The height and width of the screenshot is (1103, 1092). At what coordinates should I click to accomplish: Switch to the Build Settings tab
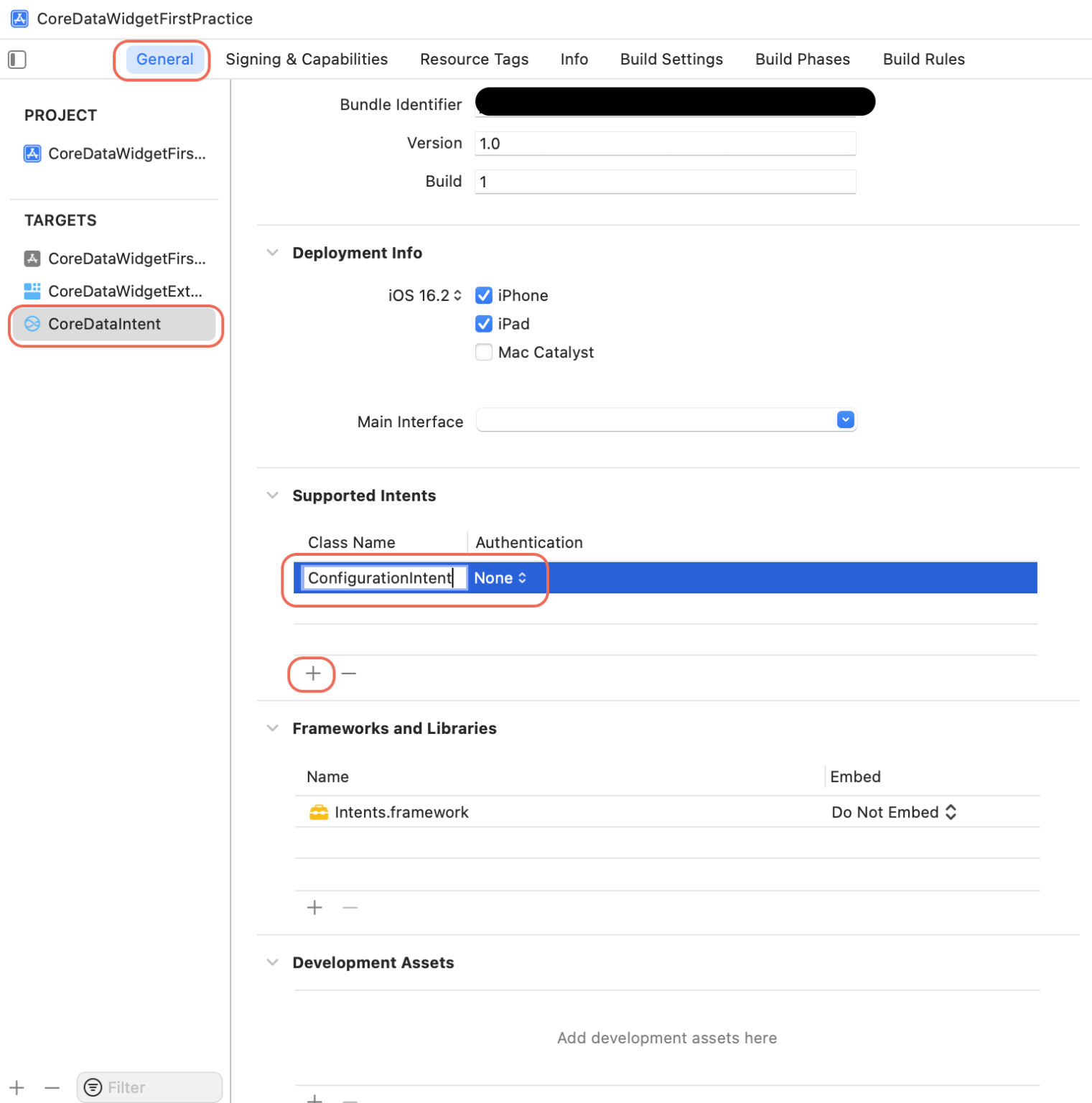671,59
